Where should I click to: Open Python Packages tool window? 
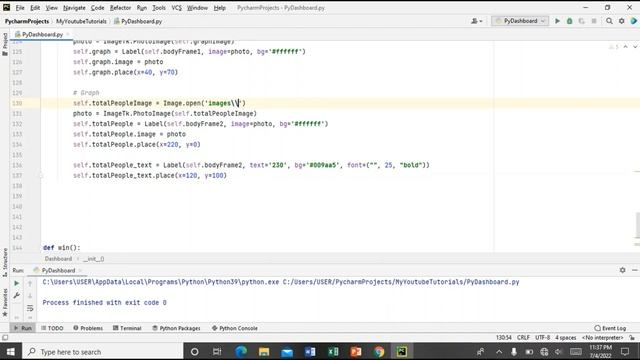point(176,328)
